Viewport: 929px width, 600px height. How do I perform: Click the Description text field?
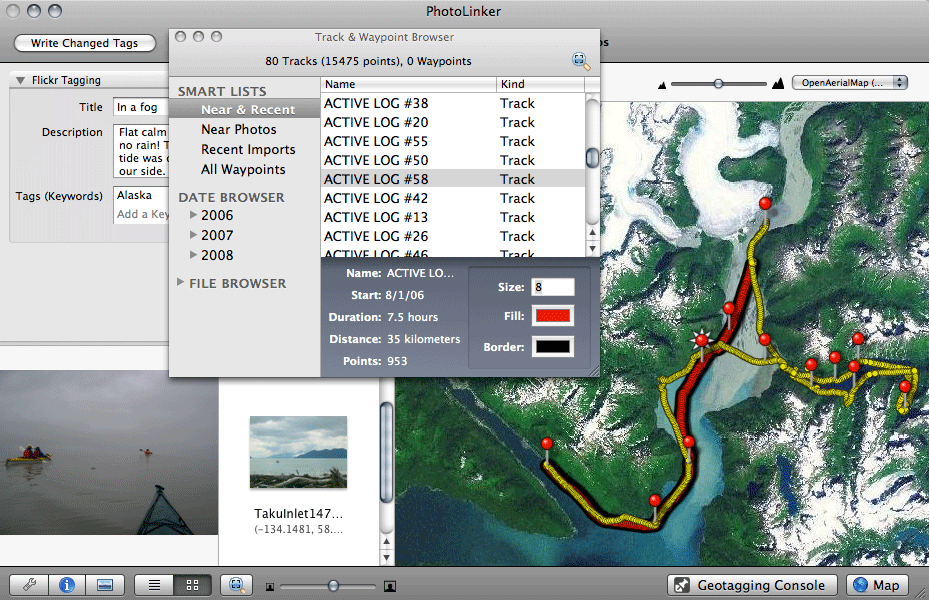141,152
